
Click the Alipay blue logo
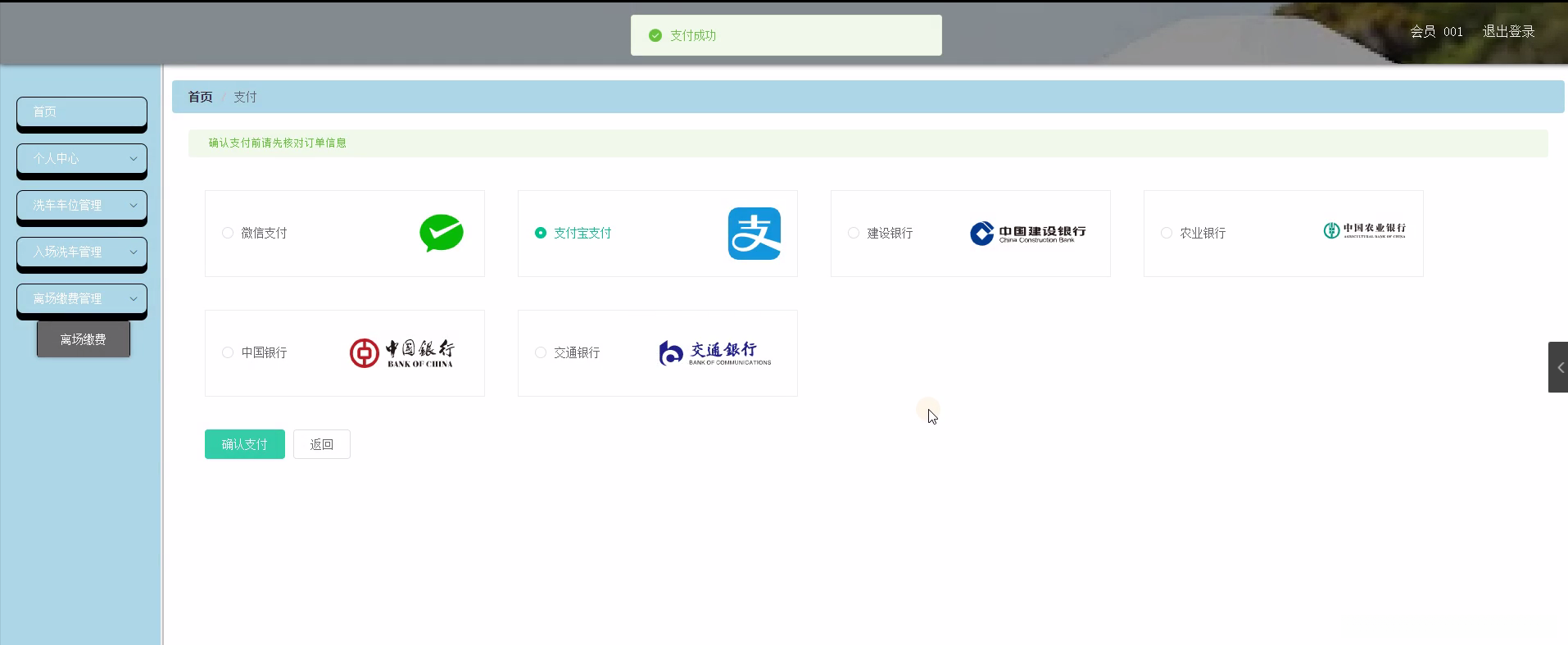(755, 234)
